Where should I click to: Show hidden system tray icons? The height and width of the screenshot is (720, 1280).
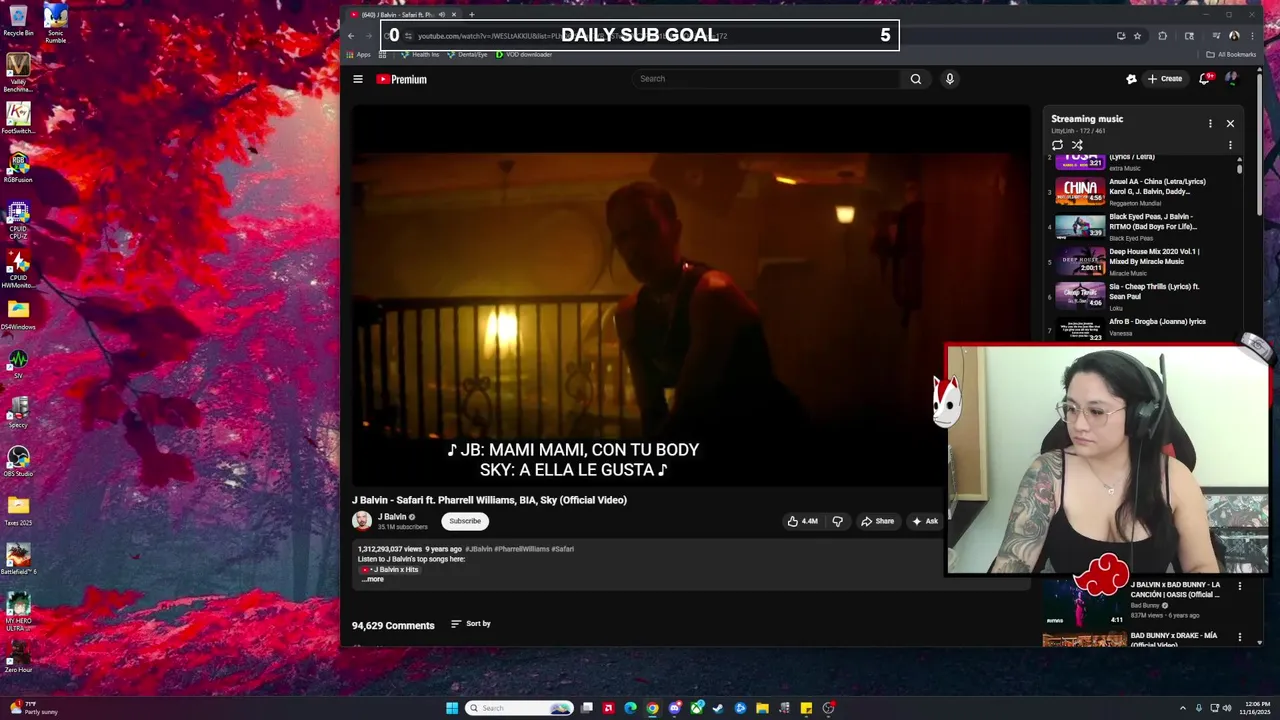pos(1183,708)
